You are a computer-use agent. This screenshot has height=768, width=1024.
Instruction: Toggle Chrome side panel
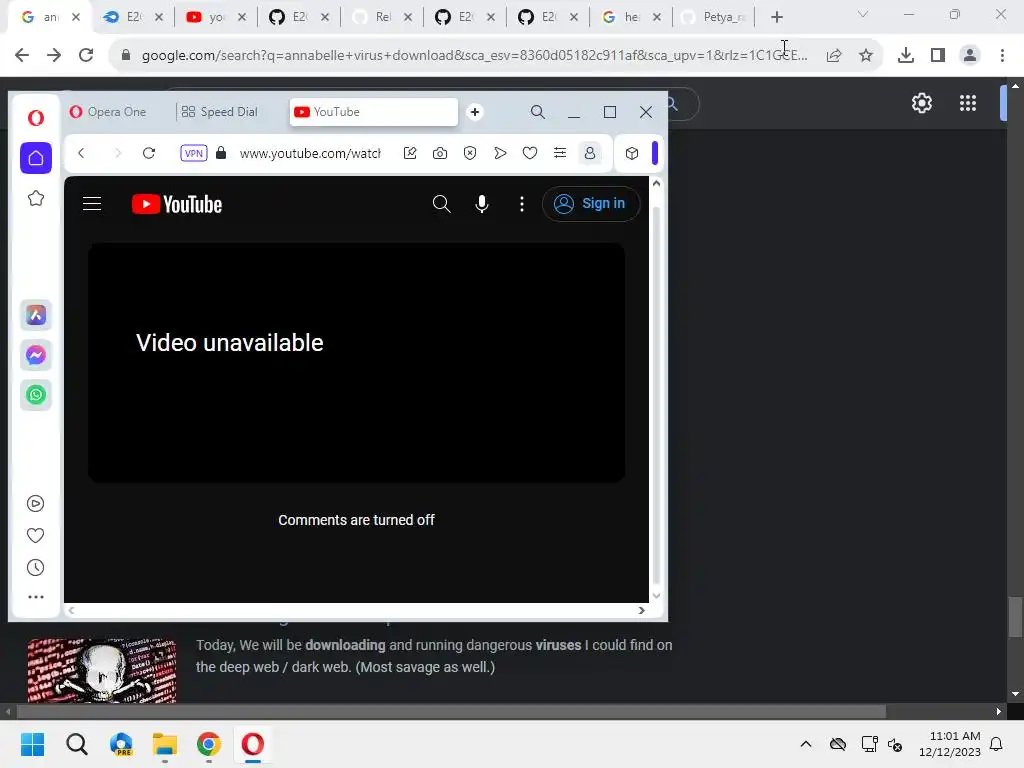pos(938,56)
